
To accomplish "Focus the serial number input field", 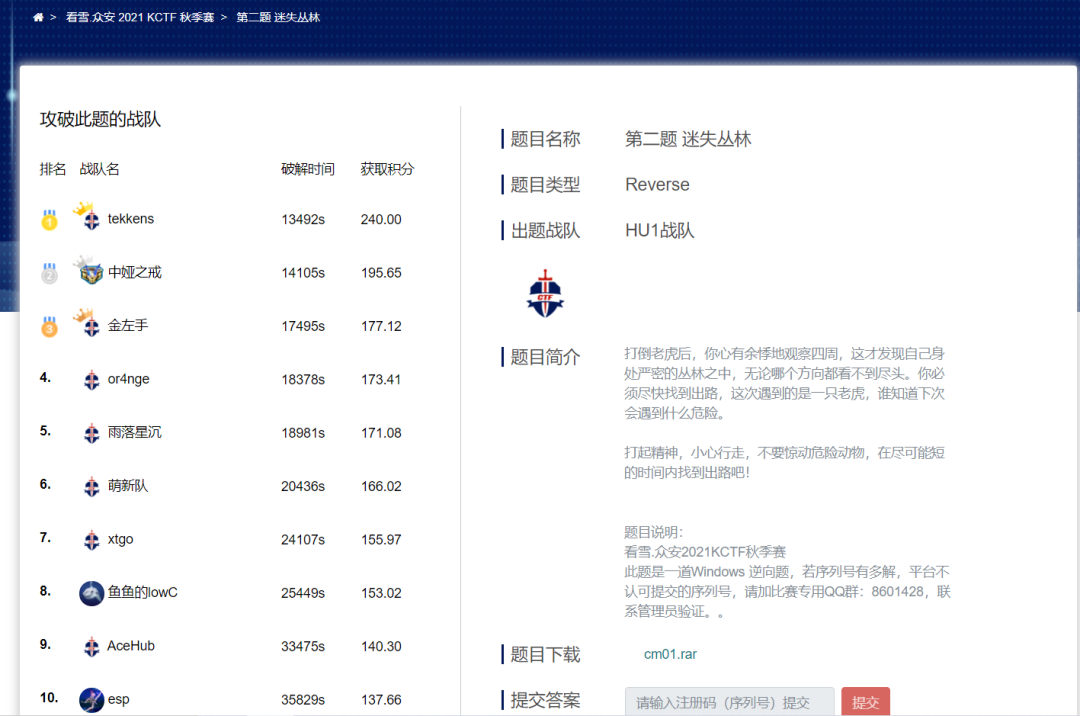I will [x=729, y=703].
